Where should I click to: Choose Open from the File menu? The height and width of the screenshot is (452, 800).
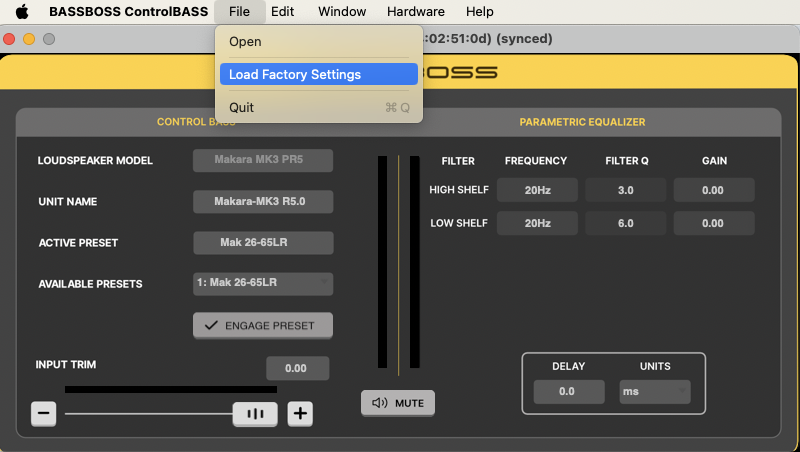[x=245, y=42]
